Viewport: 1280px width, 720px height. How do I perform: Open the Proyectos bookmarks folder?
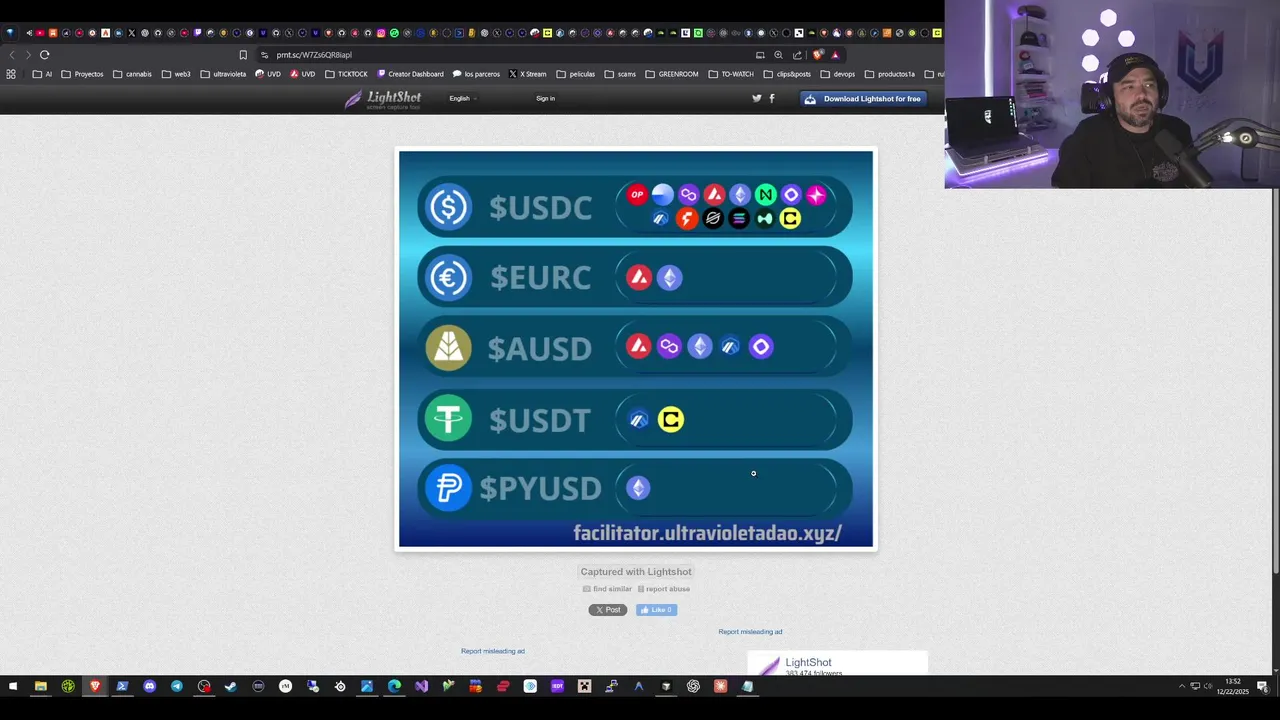82,74
